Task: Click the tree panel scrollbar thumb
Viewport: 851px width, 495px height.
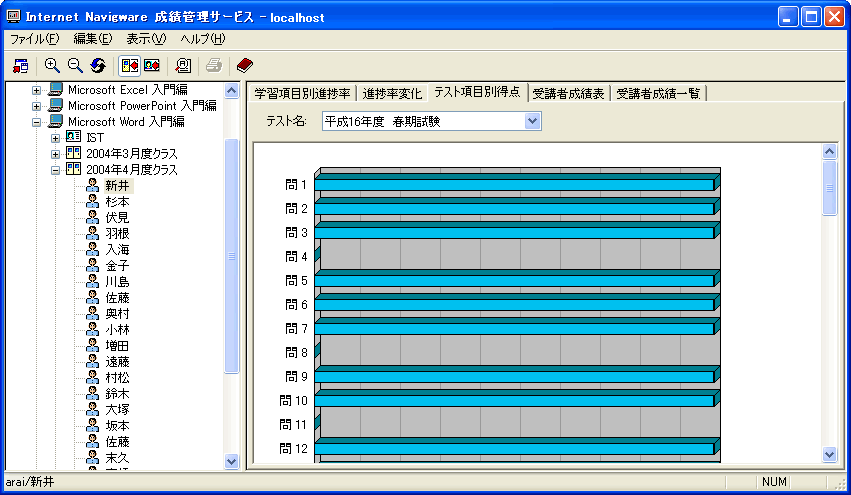Action: [x=232, y=256]
